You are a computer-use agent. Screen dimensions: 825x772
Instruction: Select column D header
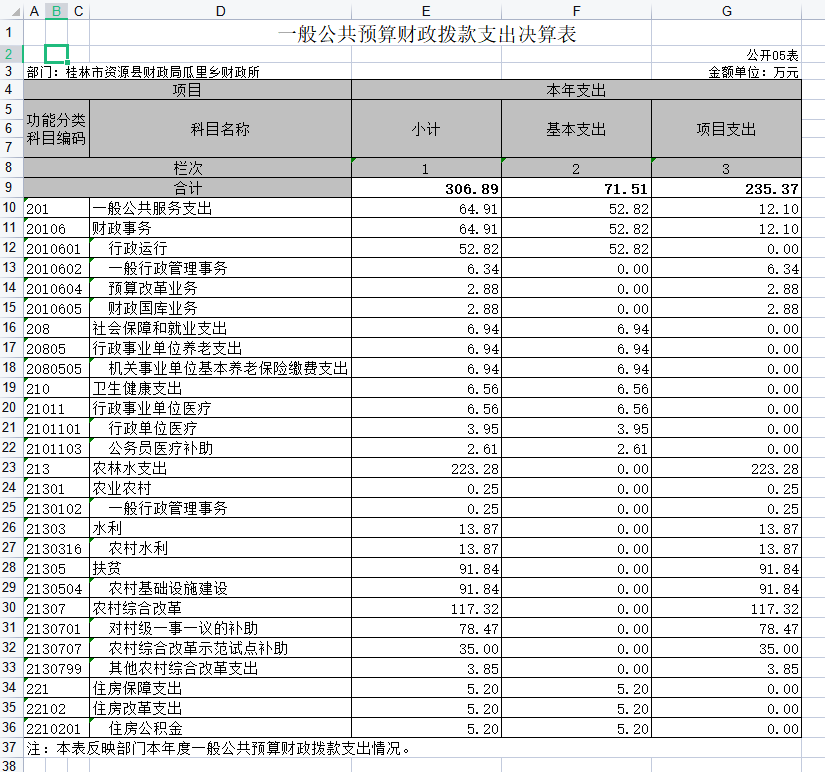pos(220,10)
